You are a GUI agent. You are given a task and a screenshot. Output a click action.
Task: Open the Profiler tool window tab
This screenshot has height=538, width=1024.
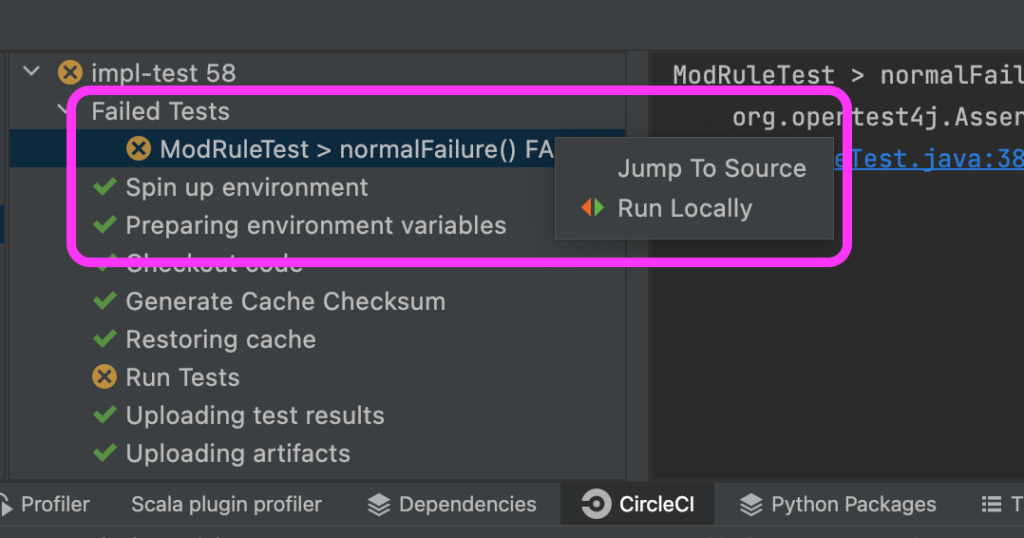click(x=46, y=504)
